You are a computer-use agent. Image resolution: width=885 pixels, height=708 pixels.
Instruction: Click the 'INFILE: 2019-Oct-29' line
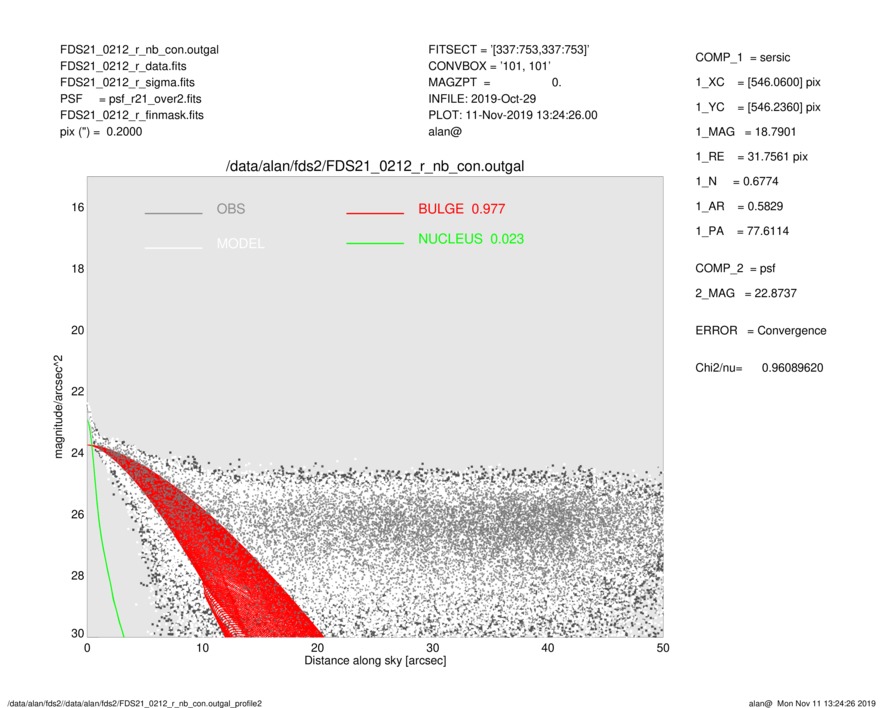[x=482, y=99]
